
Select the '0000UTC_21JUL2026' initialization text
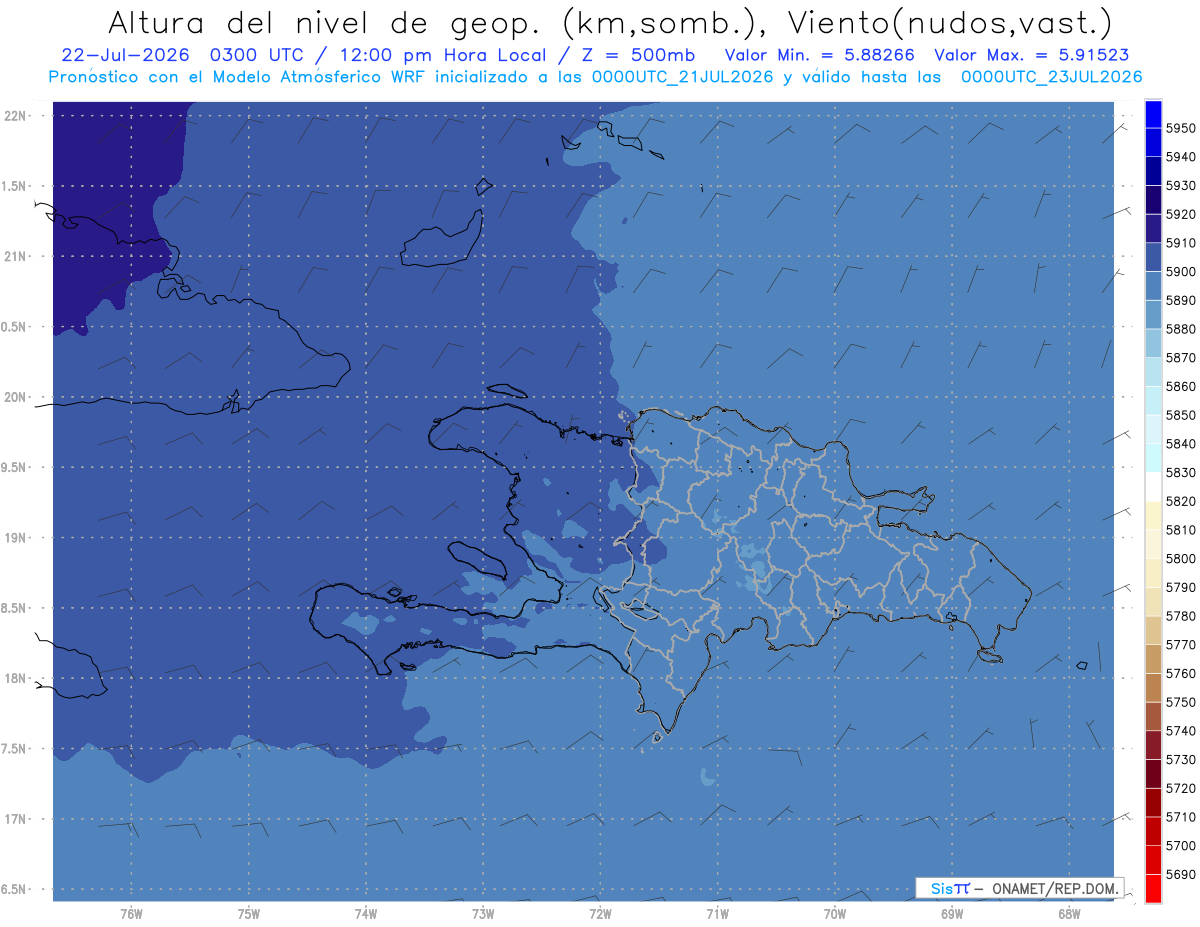click(x=683, y=77)
